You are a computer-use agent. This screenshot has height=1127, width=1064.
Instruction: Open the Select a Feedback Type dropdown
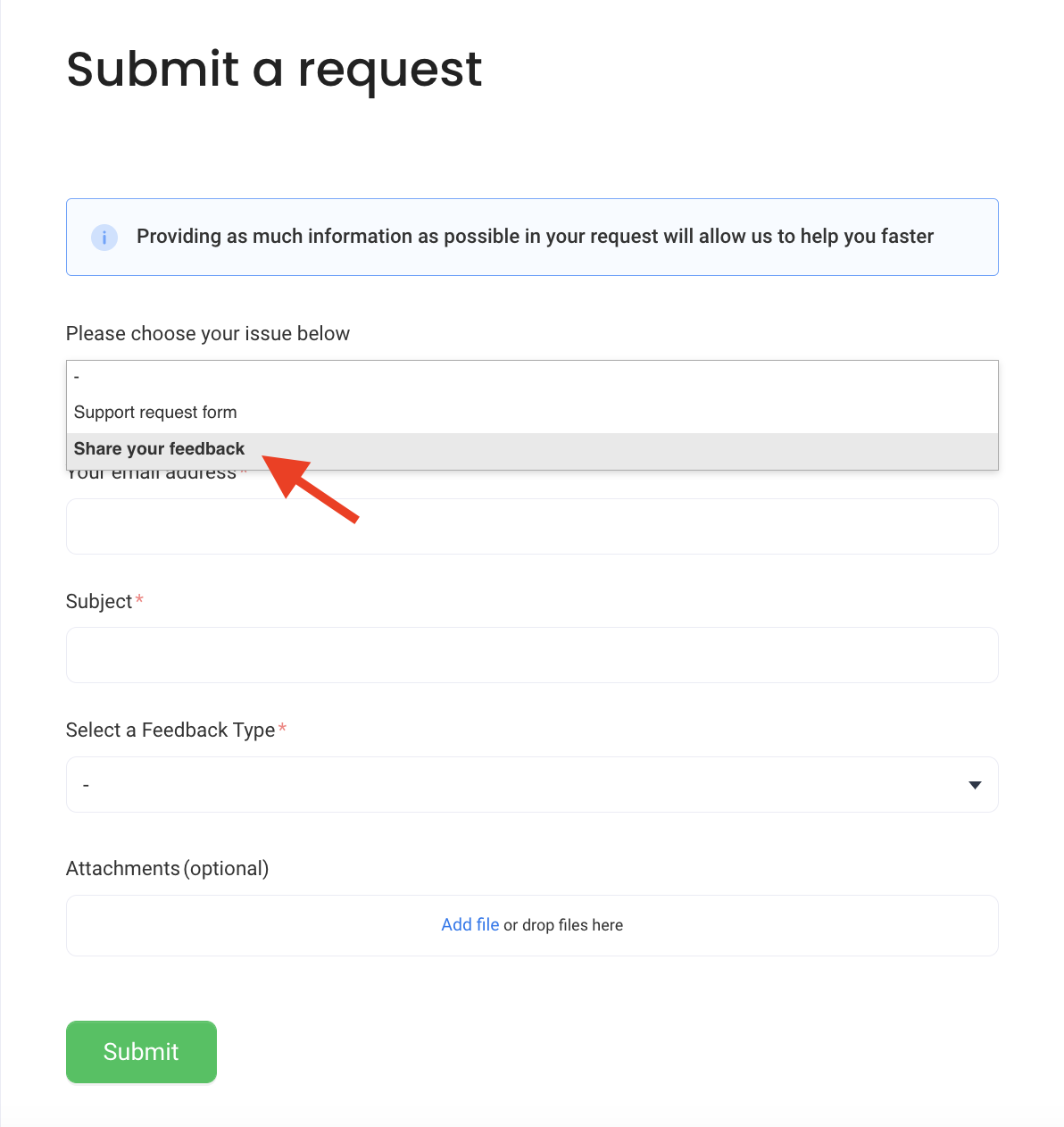(532, 785)
